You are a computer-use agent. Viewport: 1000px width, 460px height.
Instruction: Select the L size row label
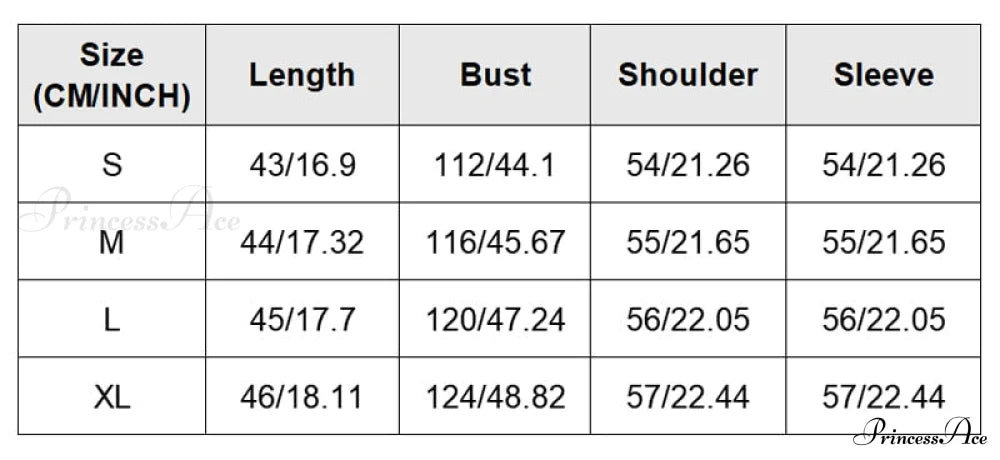click(112, 319)
